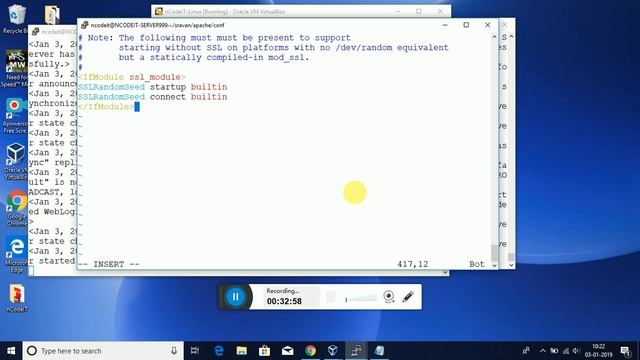
Task: Open the recorder's pencil annotation tool
Action: [408, 297]
